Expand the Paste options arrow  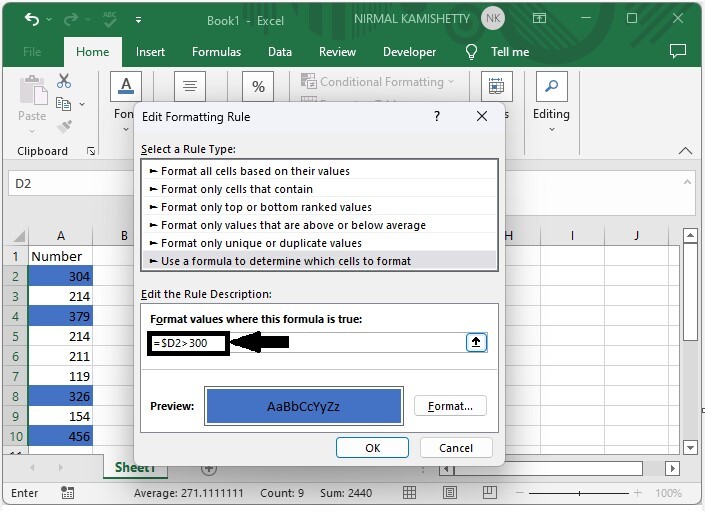point(32,131)
